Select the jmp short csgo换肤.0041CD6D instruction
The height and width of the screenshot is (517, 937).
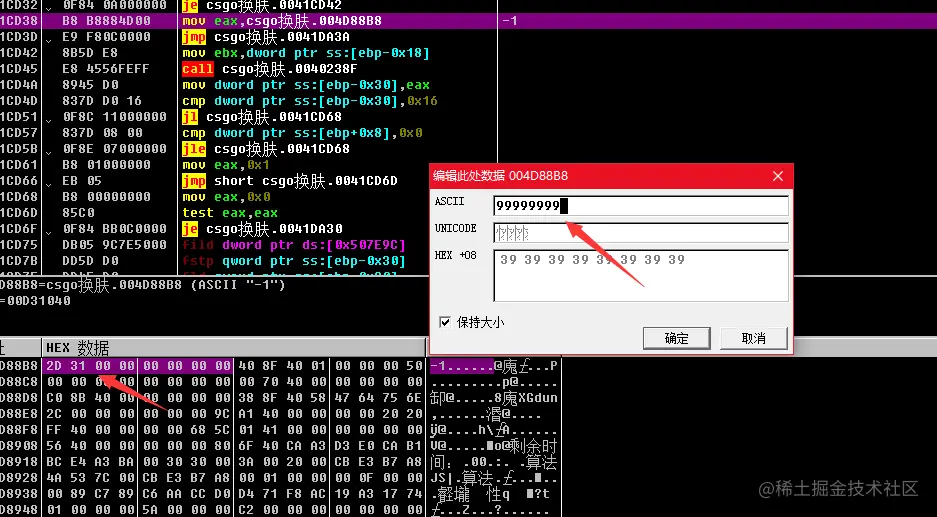[x=290, y=181]
